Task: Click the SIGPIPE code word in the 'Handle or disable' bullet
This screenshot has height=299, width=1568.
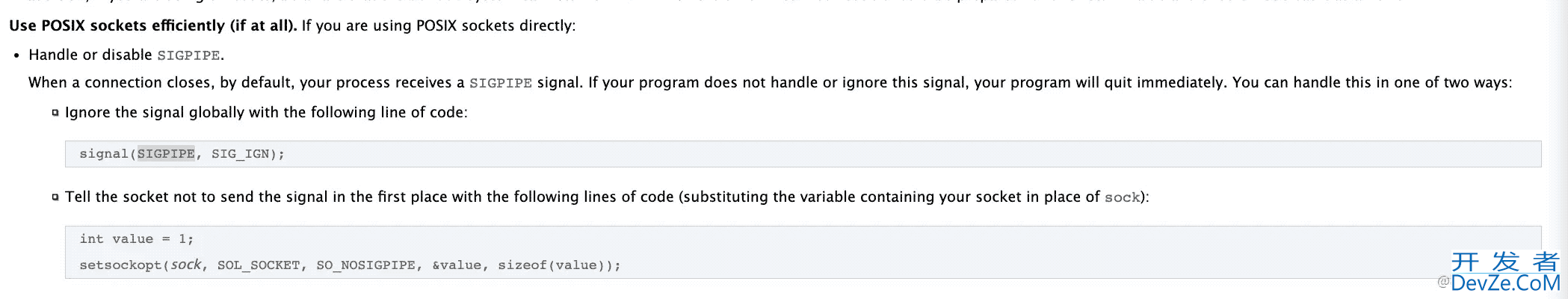Action: [x=188, y=55]
